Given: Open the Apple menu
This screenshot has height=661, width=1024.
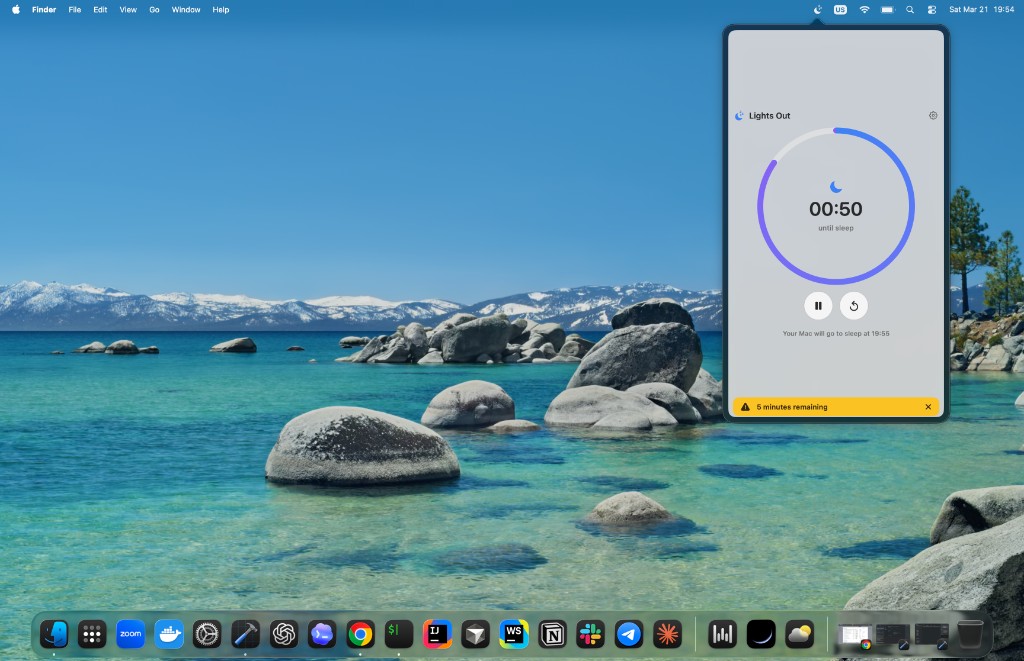Looking at the screenshot, I should tap(16, 10).
